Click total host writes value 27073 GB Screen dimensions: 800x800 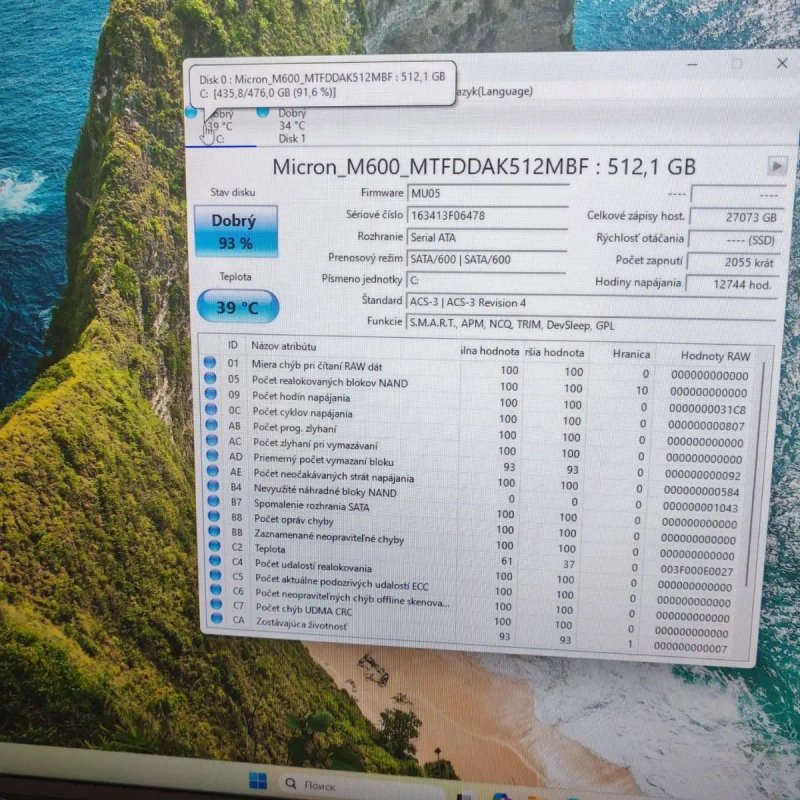pyautogui.click(x=736, y=217)
